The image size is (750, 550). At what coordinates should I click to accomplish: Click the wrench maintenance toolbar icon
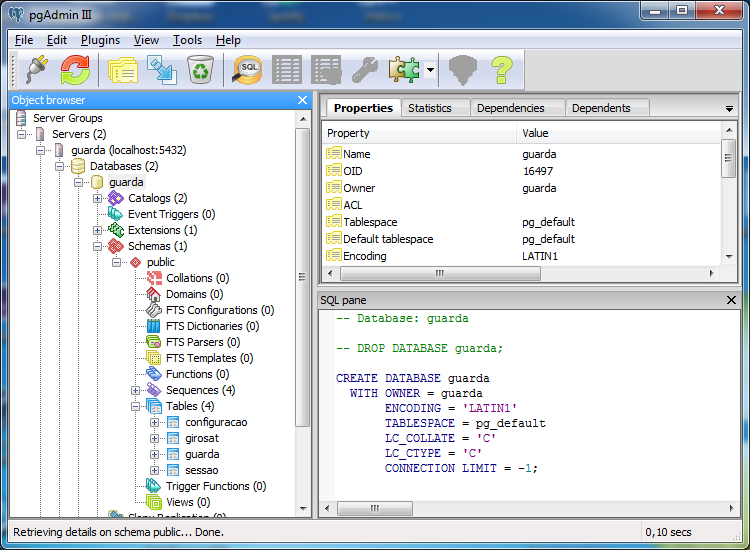click(365, 70)
